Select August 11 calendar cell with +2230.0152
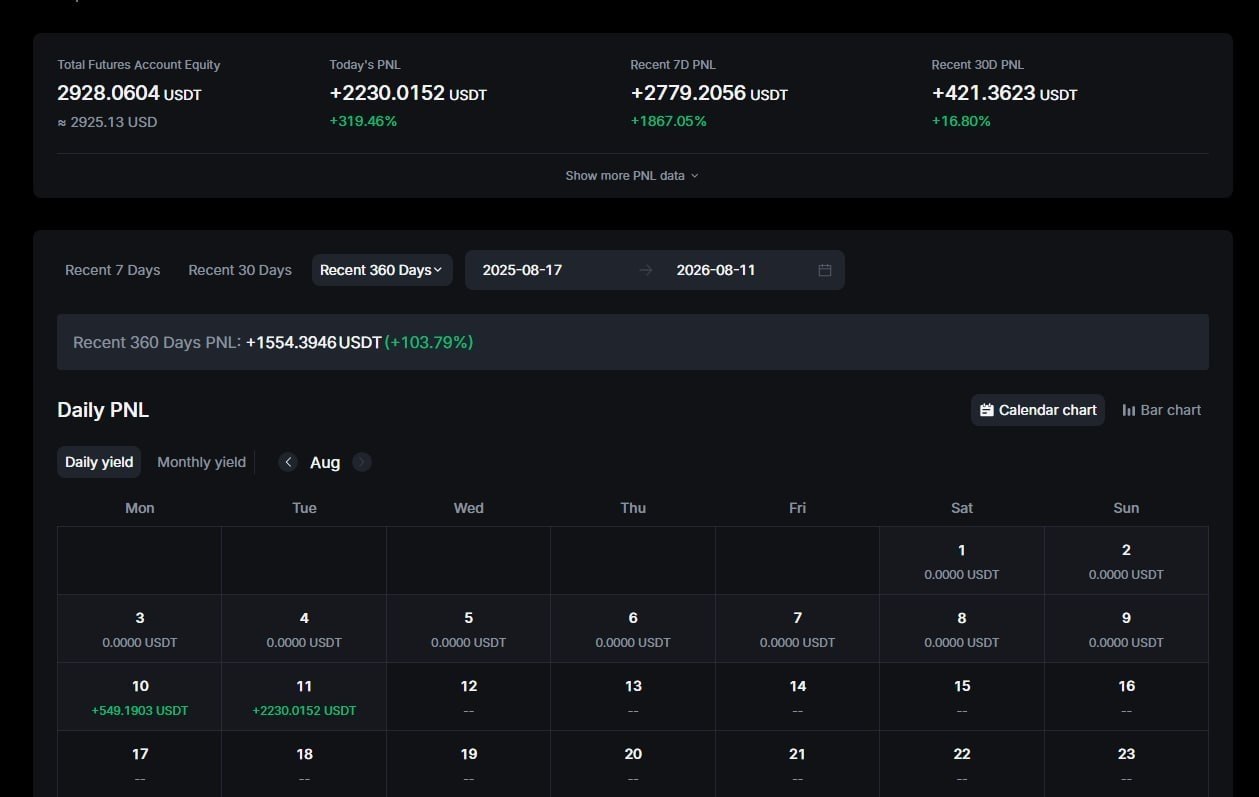 coord(304,696)
